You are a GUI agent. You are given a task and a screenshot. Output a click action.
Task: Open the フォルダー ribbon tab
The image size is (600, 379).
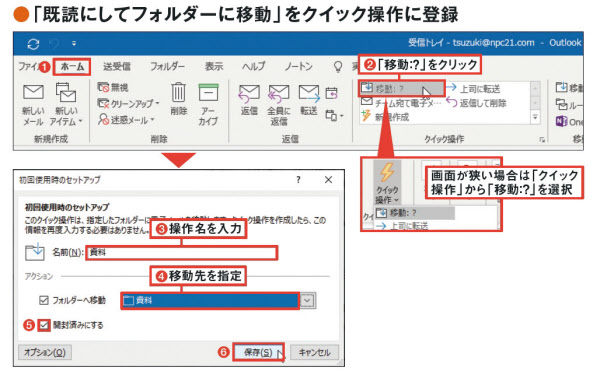click(x=167, y=67)
